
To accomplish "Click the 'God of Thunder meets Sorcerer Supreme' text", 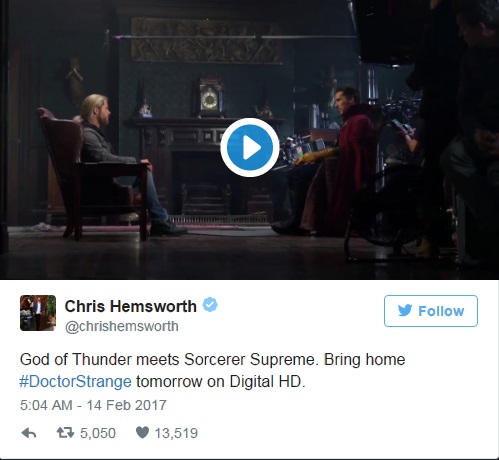I will tap(167, 360).
